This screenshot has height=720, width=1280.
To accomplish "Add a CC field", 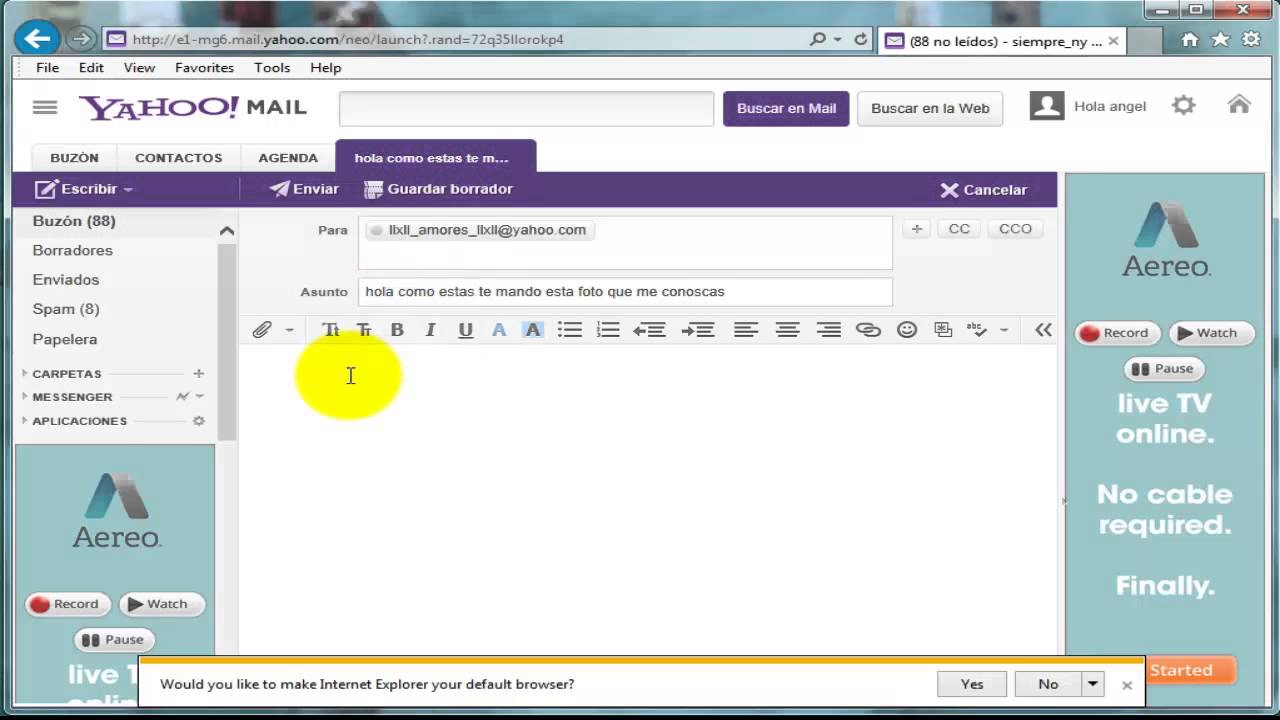I will [959, 229].
